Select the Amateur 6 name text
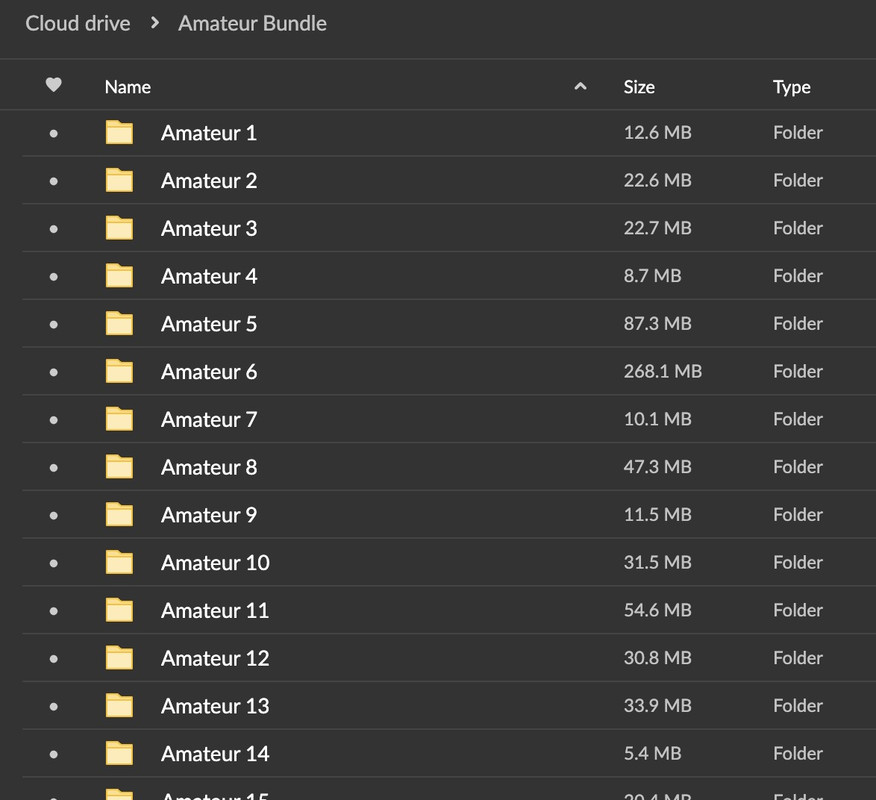876x800 pixels. coord(209,372)
